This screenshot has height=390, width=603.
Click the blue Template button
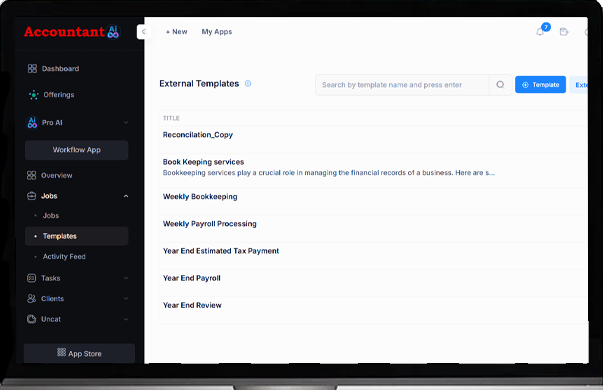click(x=540, y=85)
